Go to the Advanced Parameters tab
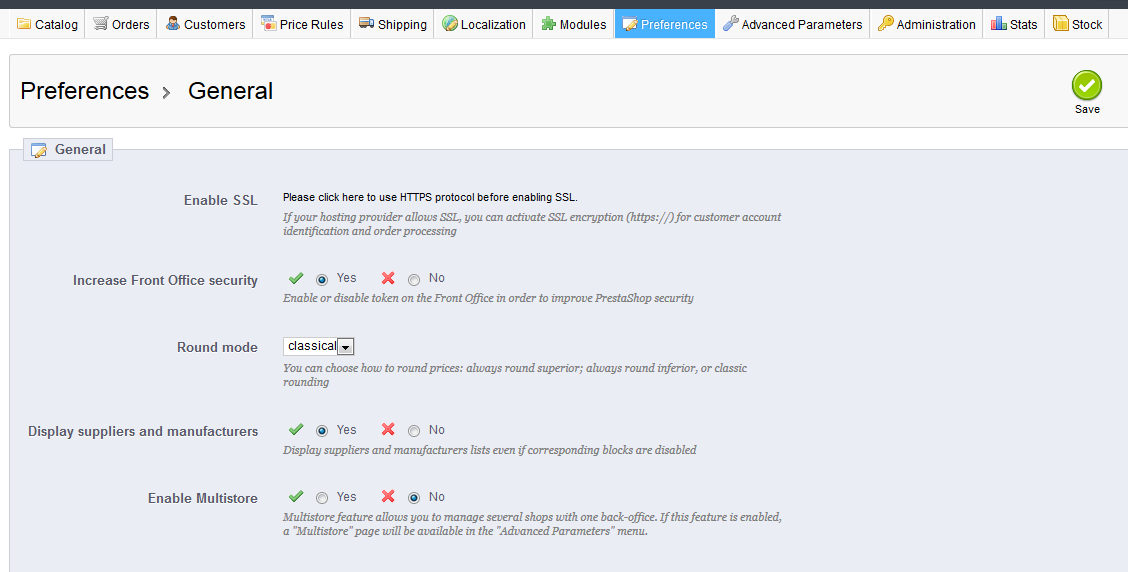 [x=792, y=24]
